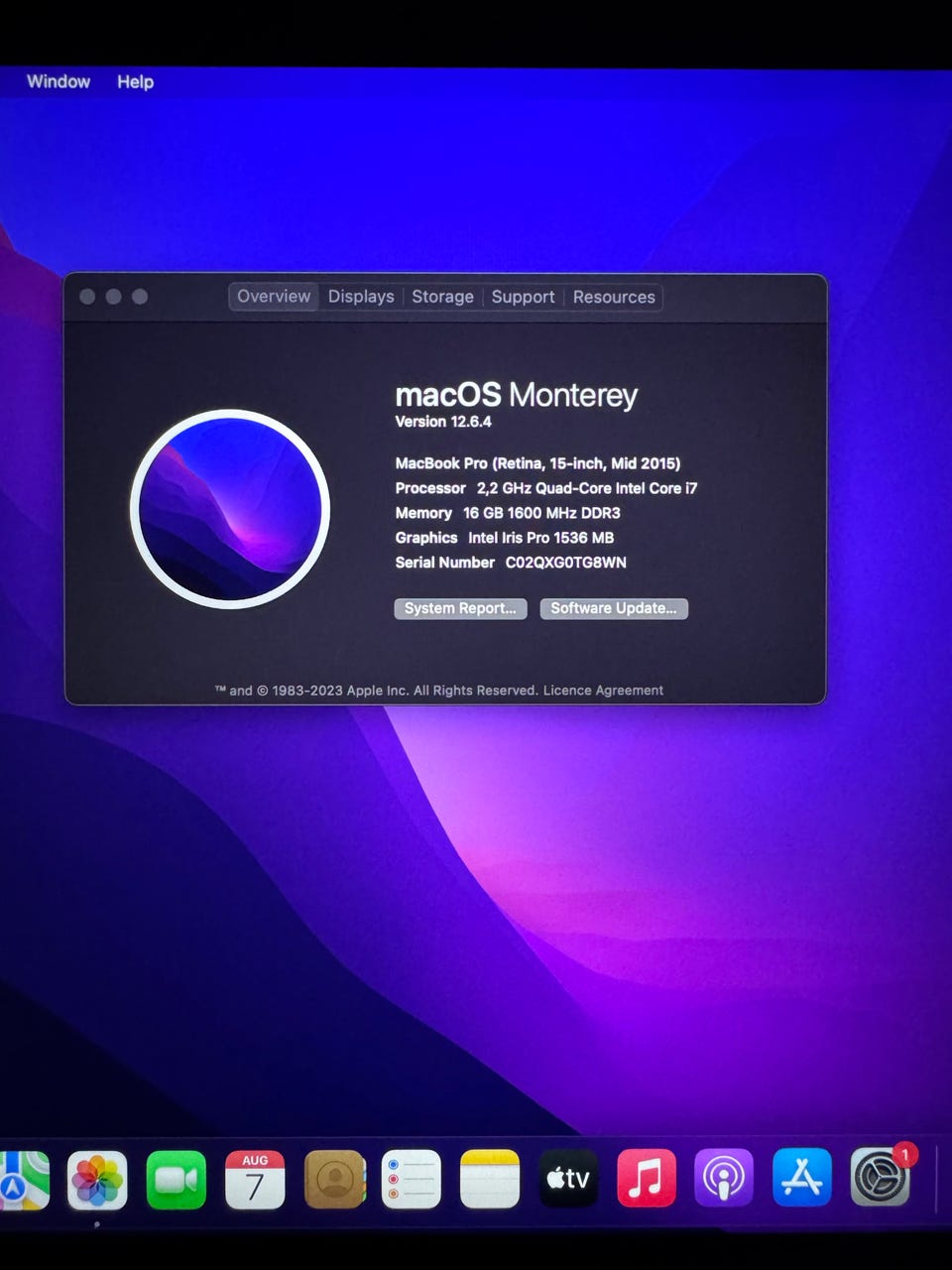952x1270 pixels.
Task: Minimize the About This Mac window
Action: click(113, 297)
